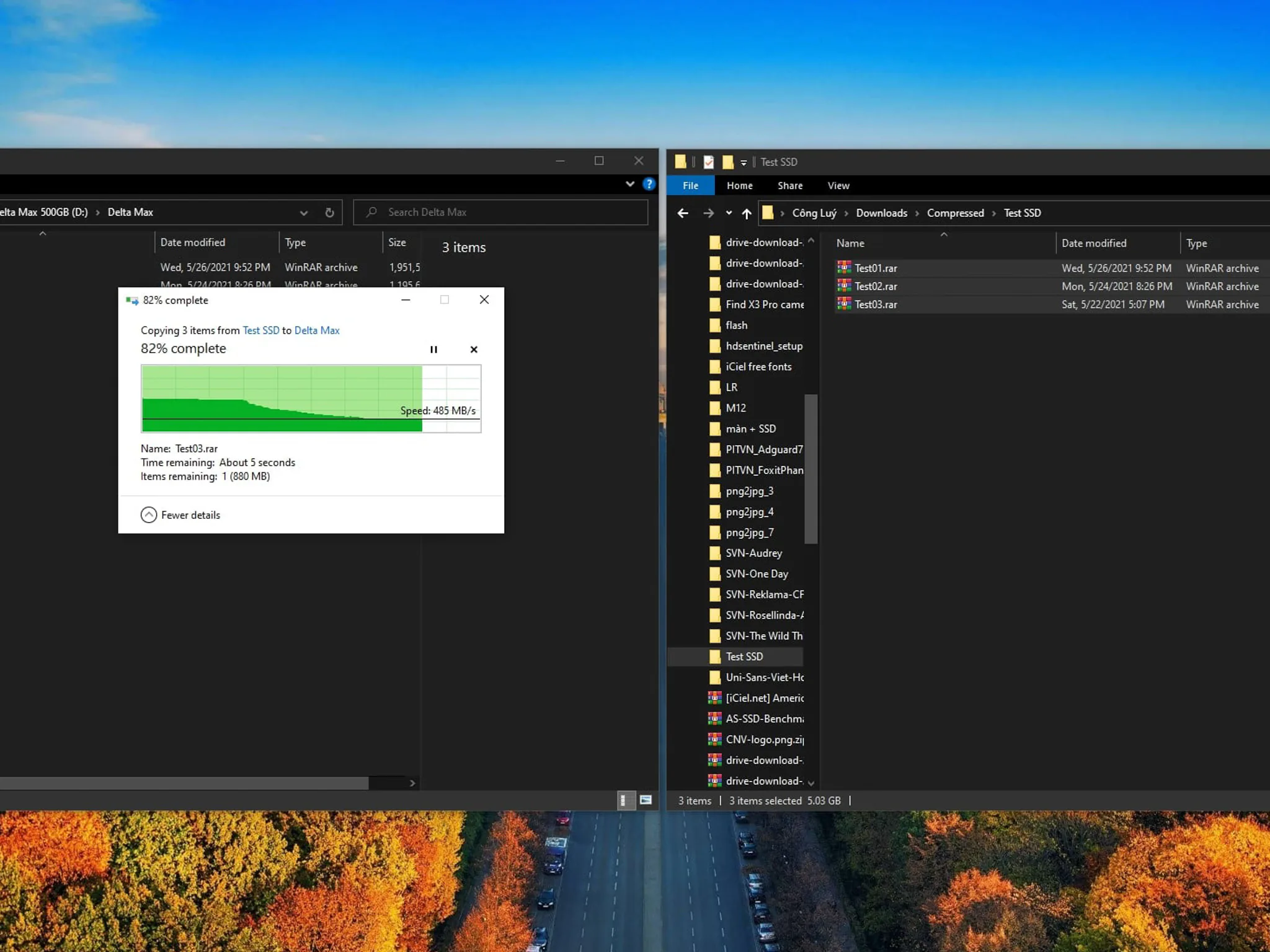Image resolution: width=1270 pixels, height=952 pixels.
Task: Open recent locations dropdown arrow
Action: tap(729, 213)
